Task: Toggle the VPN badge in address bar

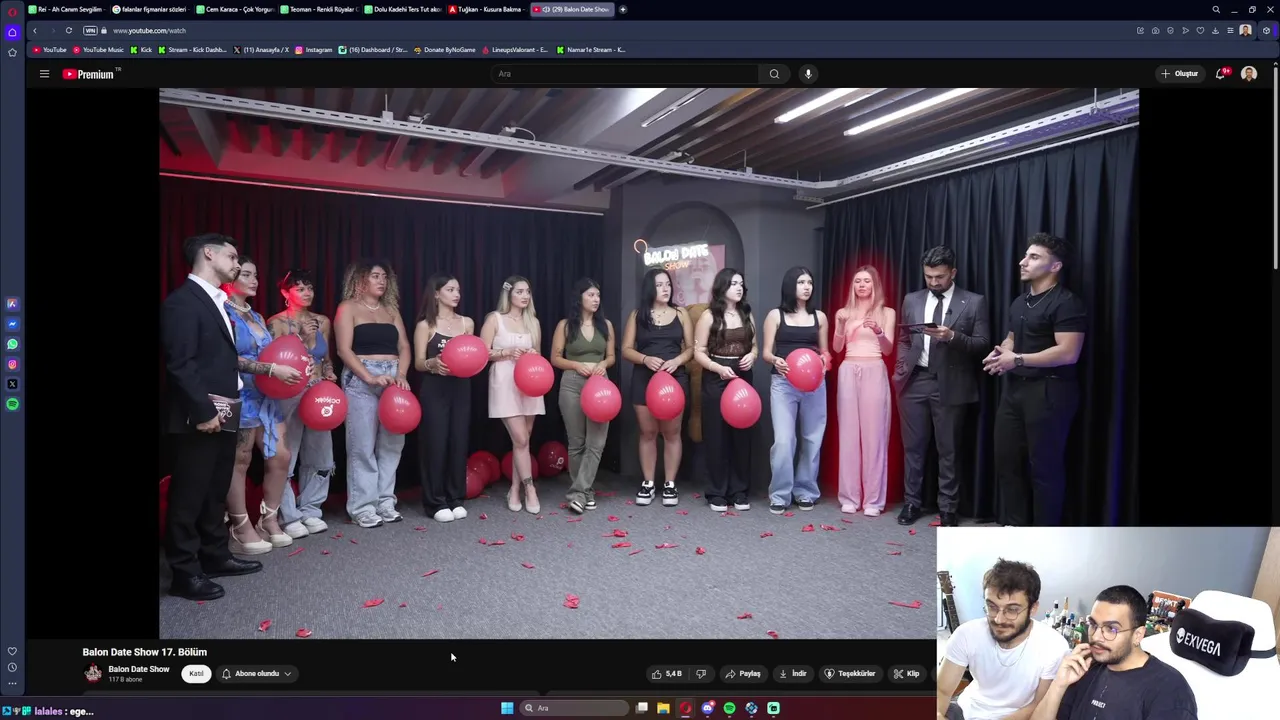Action: pyautogui.click(x=90, y=31)
